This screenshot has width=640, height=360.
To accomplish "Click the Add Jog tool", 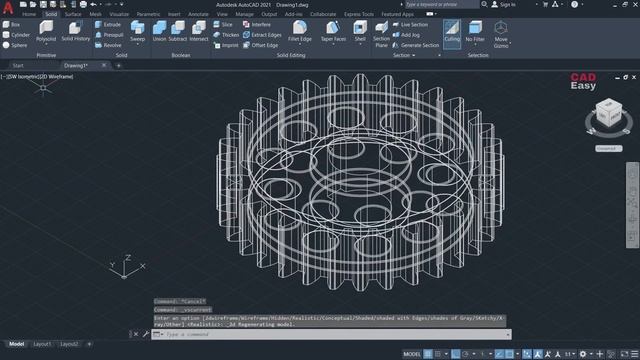I will coord(406,35).
